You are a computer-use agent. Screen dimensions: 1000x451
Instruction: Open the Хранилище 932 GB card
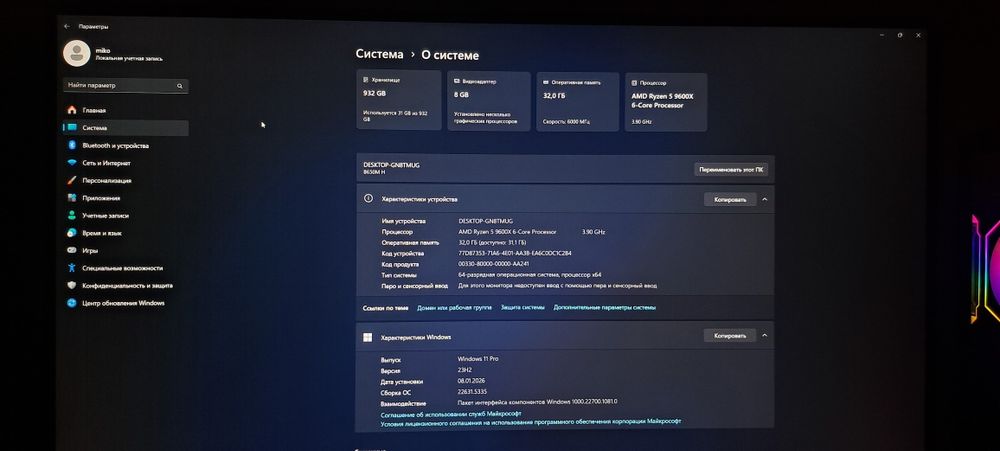coord(399,100)
